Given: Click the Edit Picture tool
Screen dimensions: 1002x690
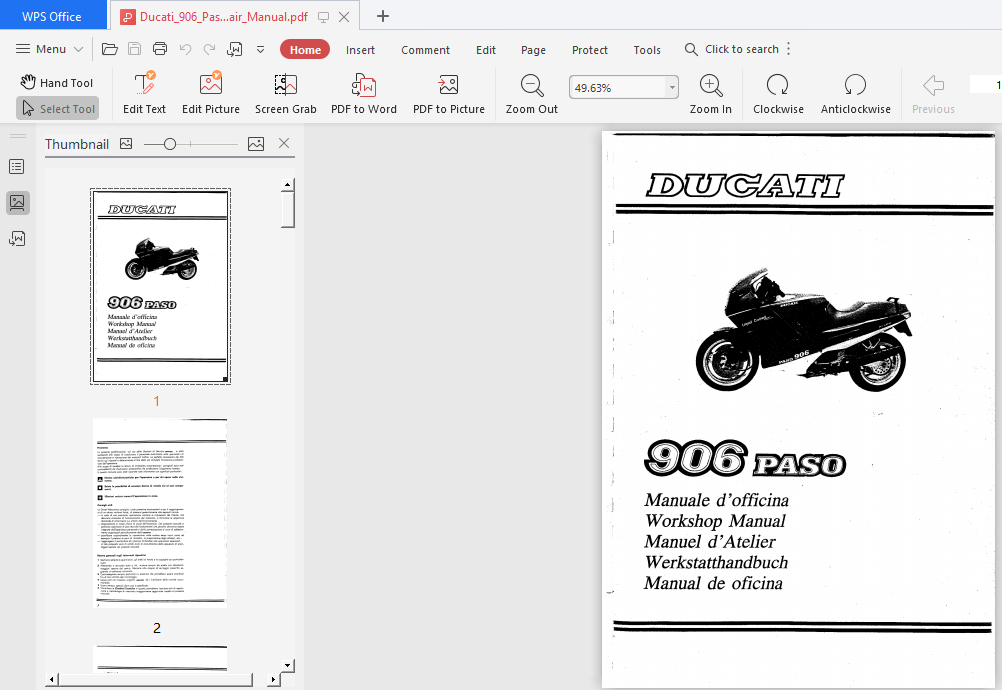Looking at the screenshot, I should click(211, 93).
